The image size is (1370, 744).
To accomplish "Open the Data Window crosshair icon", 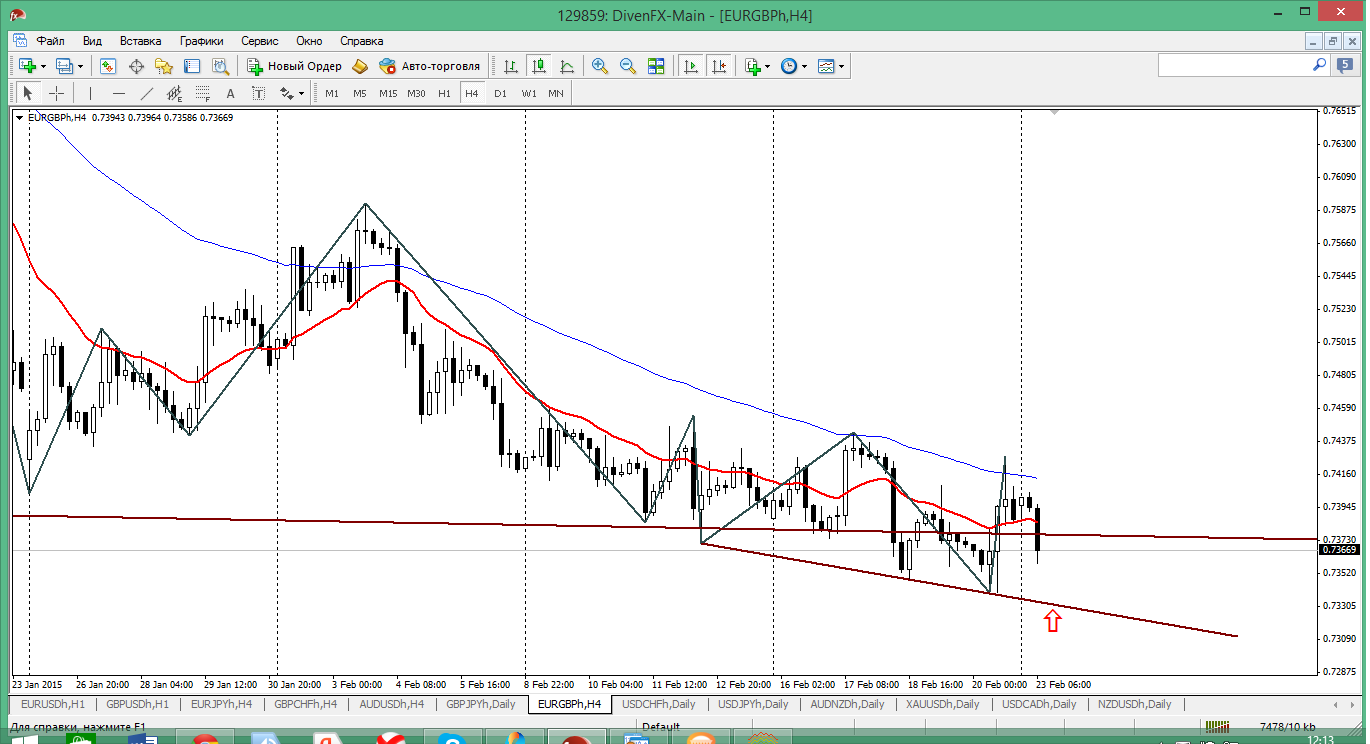I will 136,66.
